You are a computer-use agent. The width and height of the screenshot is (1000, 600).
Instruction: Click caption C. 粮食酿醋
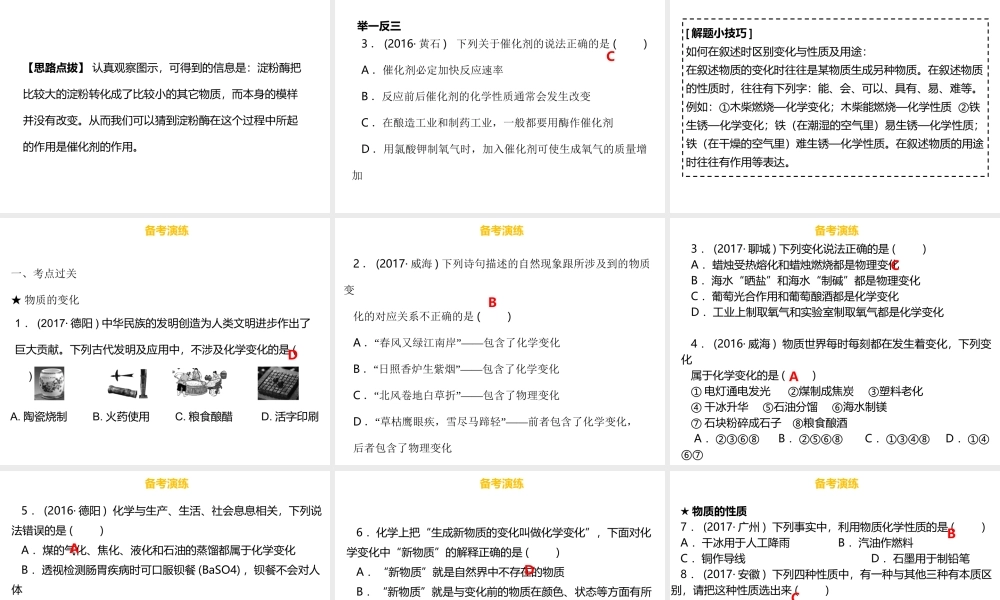204,416
